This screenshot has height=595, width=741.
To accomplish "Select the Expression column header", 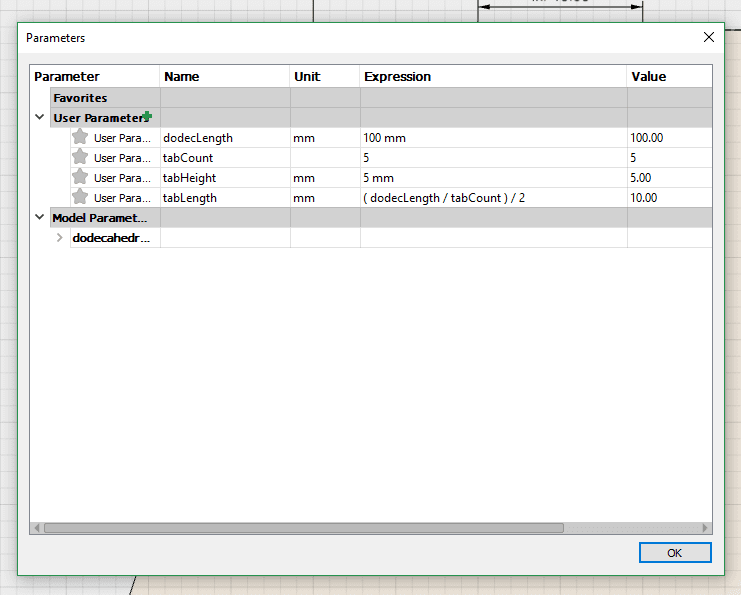I will pos(493,76).
